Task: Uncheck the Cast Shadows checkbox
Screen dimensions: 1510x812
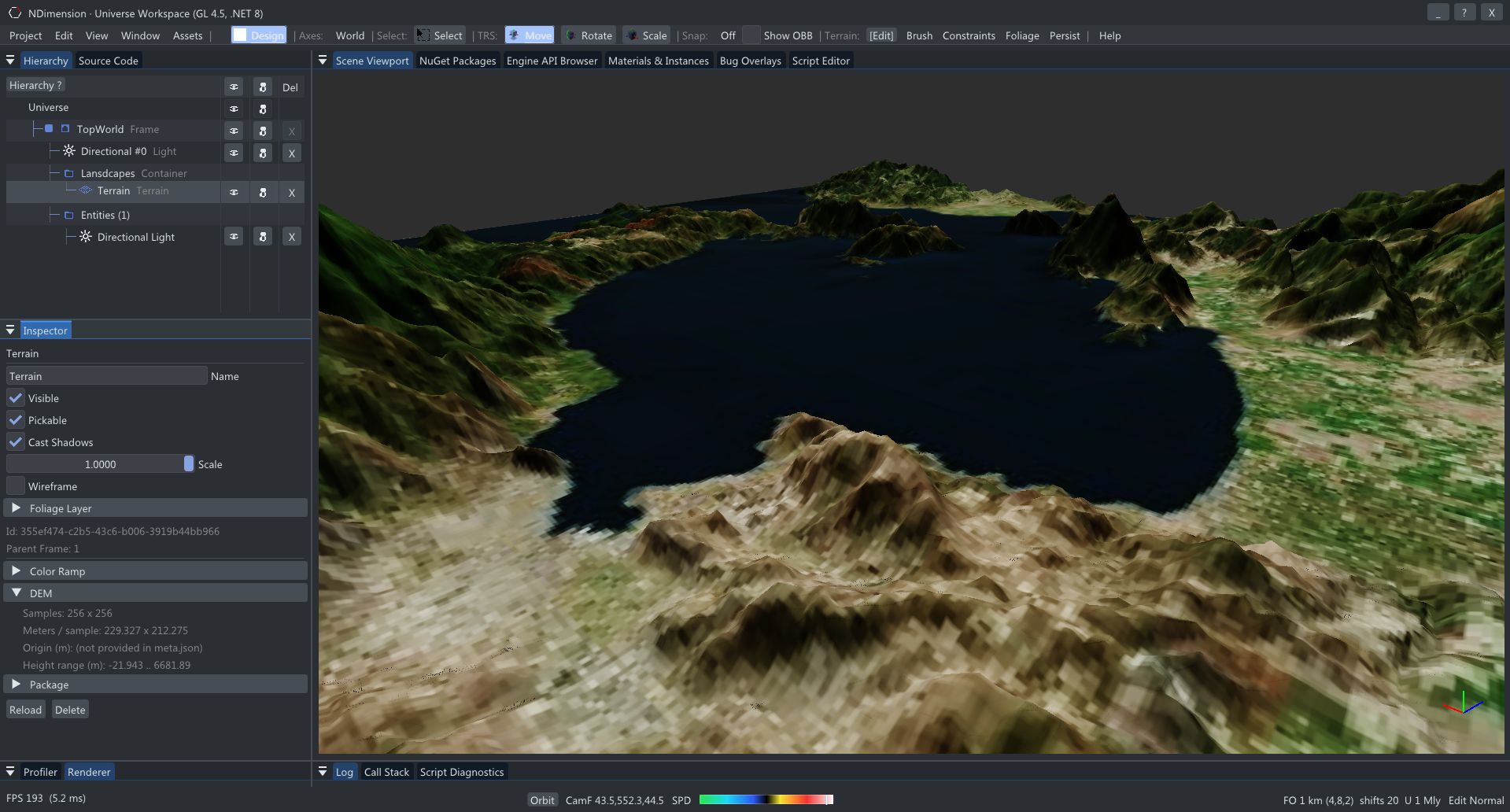Action: point(15,441)
